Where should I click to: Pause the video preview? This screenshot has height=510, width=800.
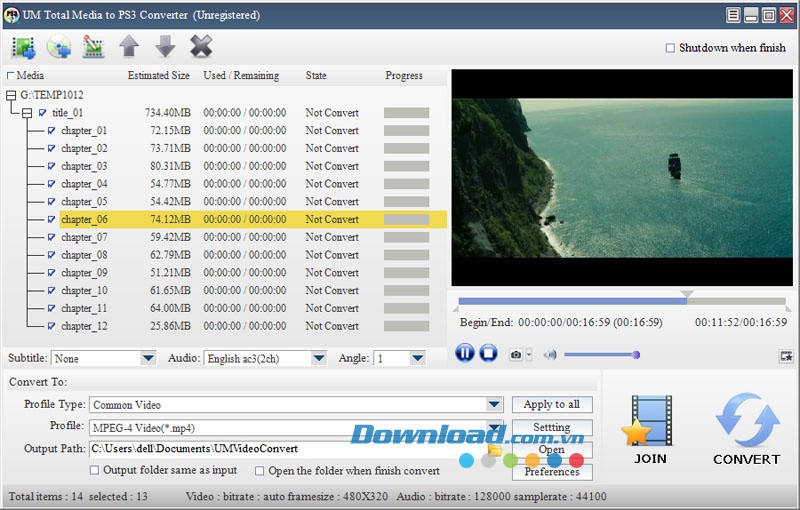[464, 353]
